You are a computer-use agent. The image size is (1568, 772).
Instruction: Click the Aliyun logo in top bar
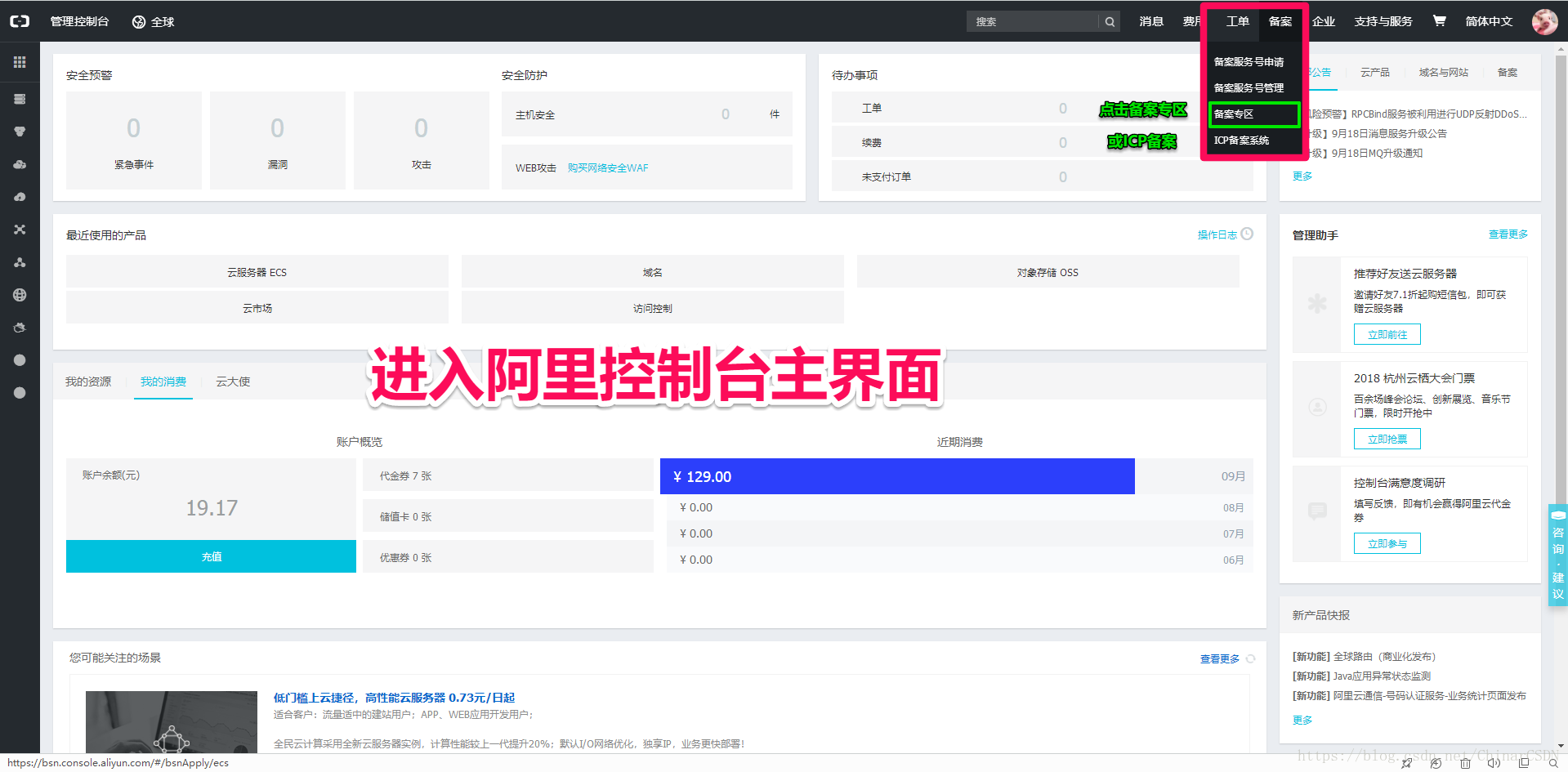click(x=20, y=21)
